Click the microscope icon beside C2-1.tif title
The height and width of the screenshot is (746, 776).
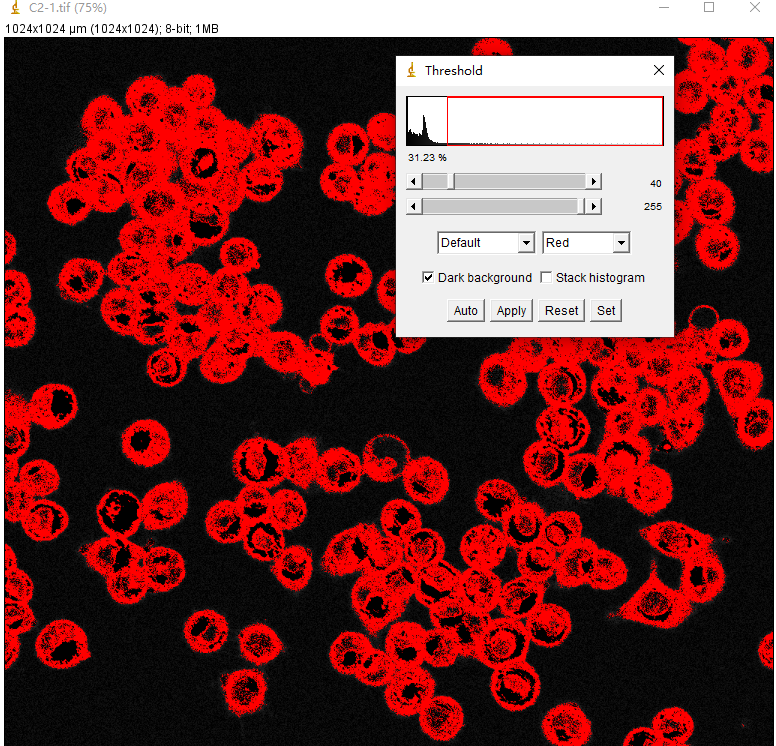(14, 7)
